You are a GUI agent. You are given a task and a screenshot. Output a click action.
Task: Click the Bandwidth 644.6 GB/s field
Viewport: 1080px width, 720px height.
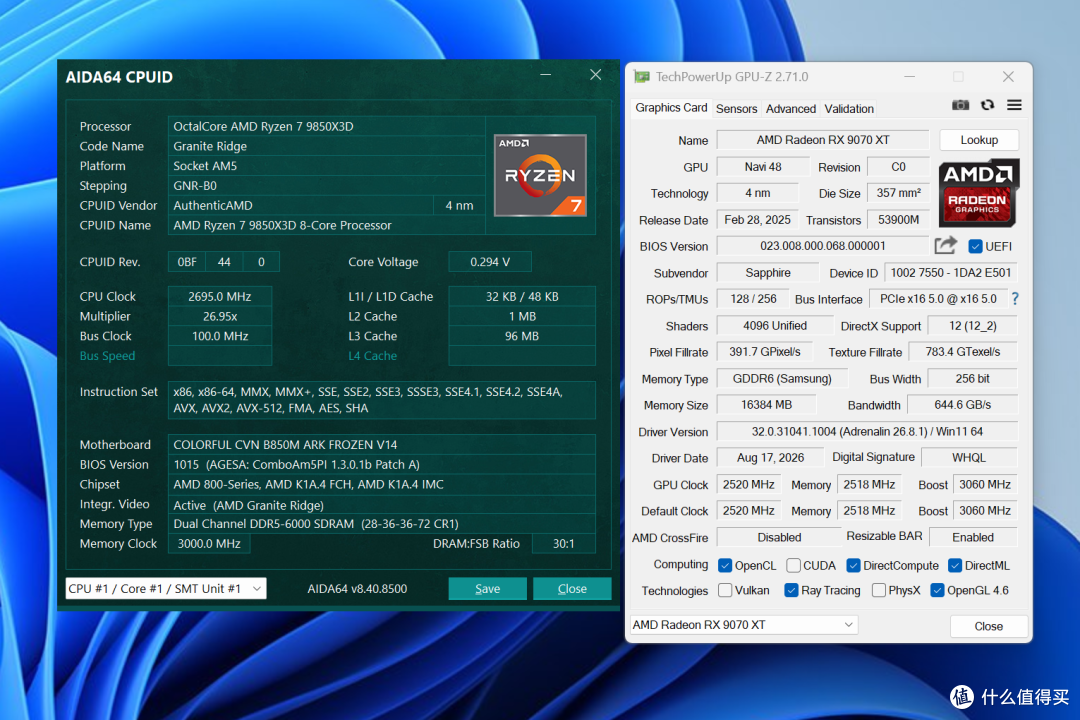click(x=962, y=404)
